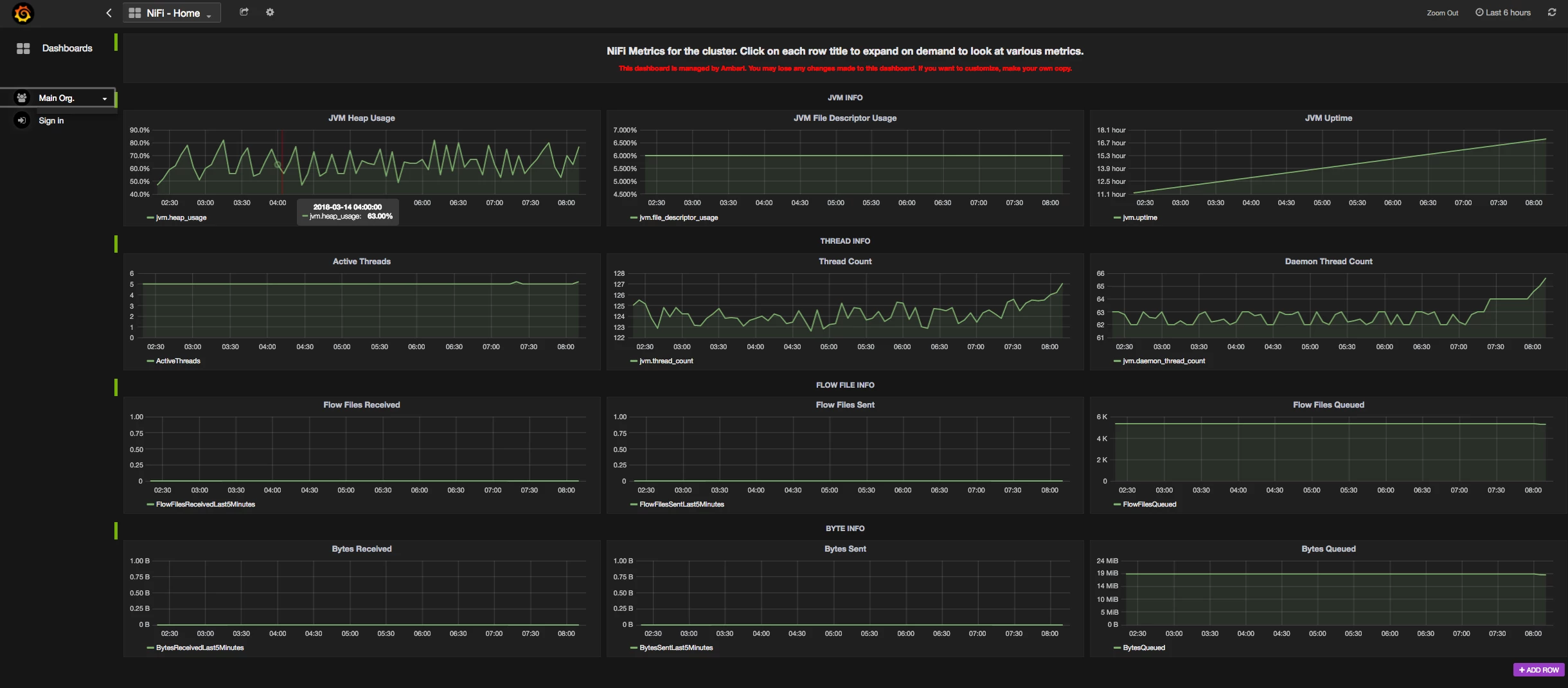Open the JVM Uptime panel title menu
Viewport: 1568px width, 688px height.
1328,118
